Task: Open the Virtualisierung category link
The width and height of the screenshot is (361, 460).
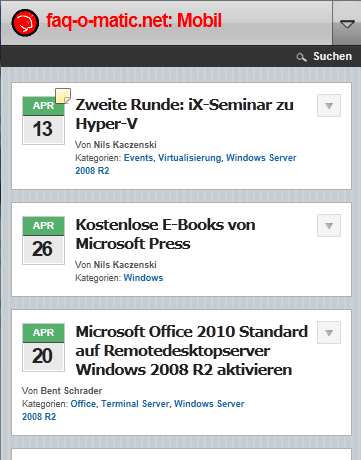Action: click(x=190, y=158)
